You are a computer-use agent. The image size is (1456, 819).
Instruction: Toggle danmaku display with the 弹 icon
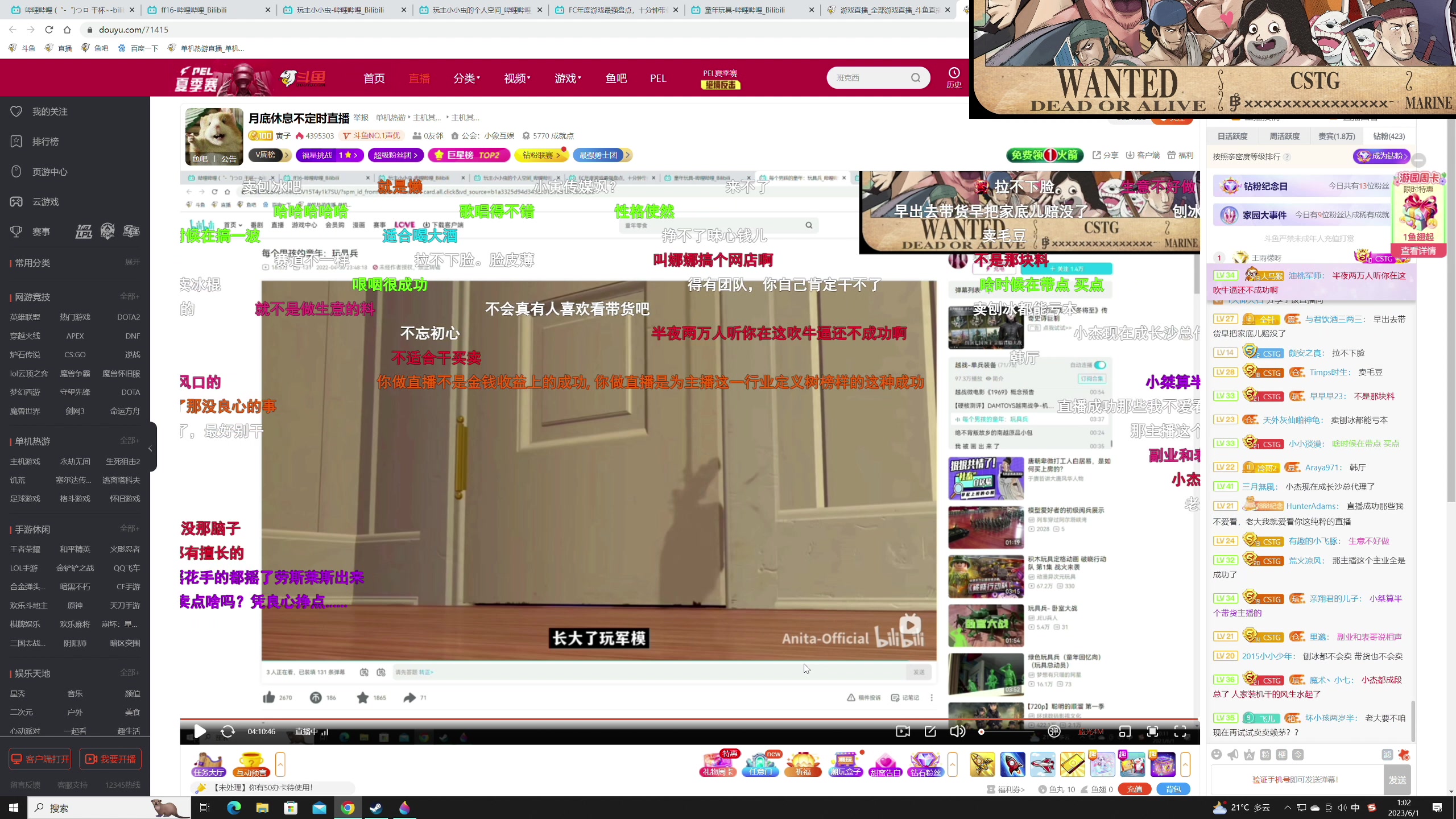(x=1054, y=731)
